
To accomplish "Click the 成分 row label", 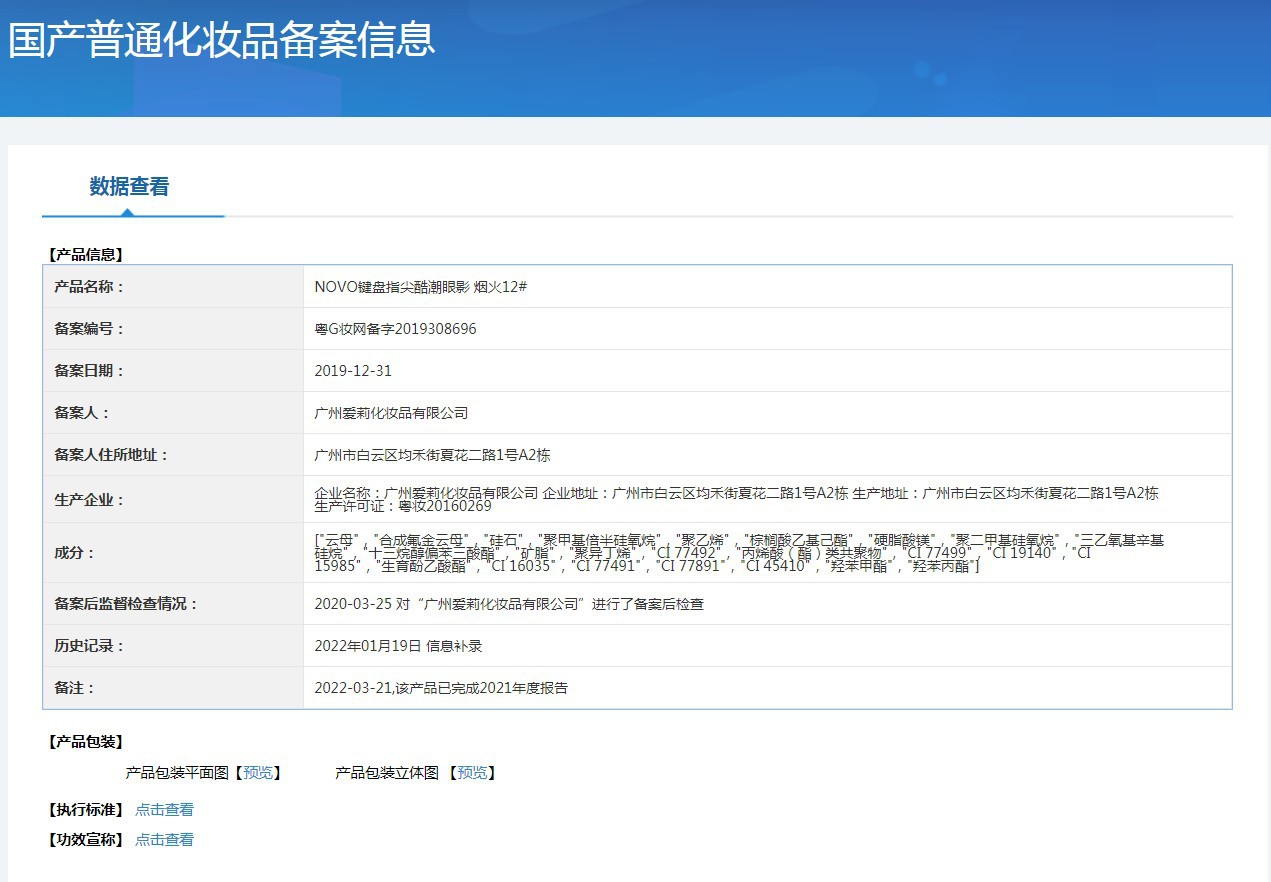I will click(x=75, y=553).
